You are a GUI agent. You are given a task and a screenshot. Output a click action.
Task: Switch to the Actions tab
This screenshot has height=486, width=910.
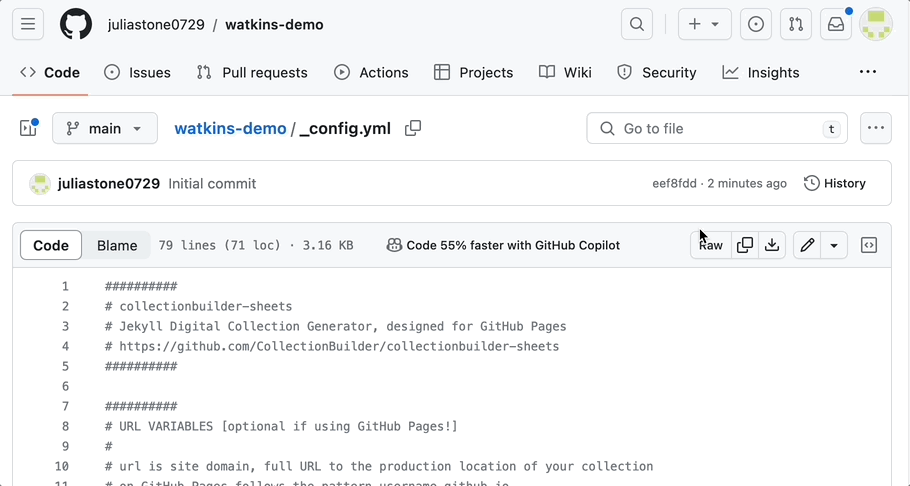(x=371, y=73)
